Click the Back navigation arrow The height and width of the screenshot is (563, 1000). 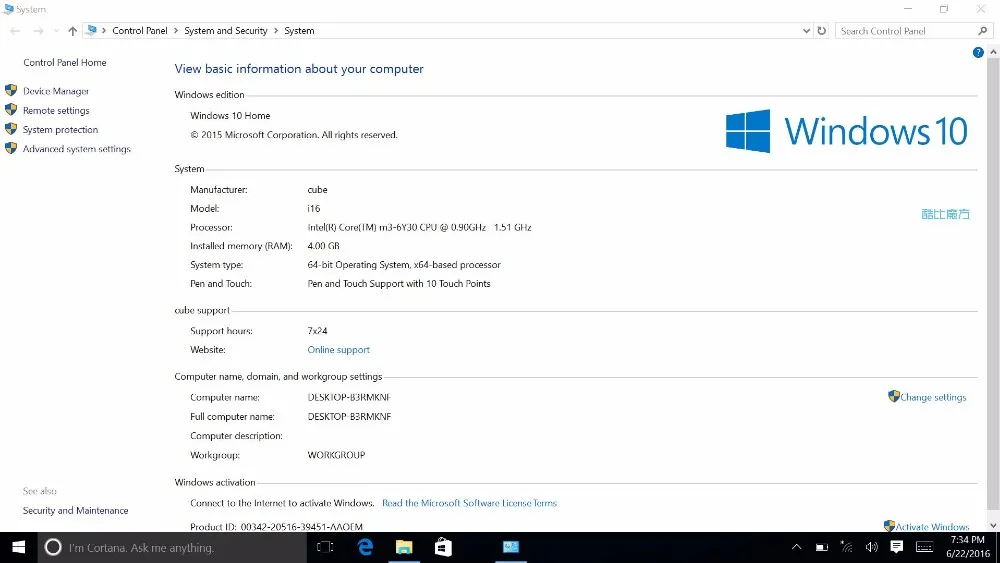coord(15,31)
